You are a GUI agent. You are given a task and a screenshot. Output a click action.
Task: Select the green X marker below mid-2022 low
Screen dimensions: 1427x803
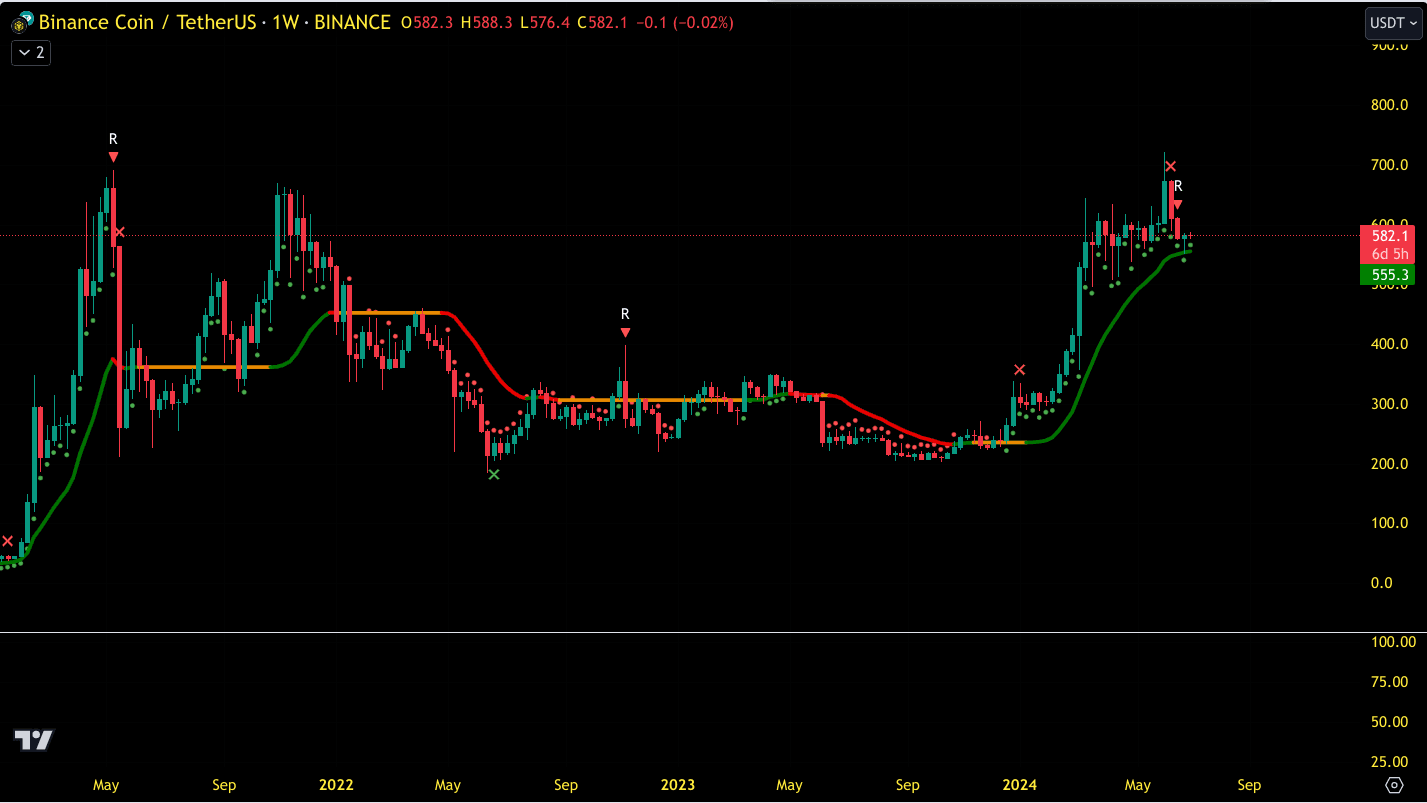(493, 474)
